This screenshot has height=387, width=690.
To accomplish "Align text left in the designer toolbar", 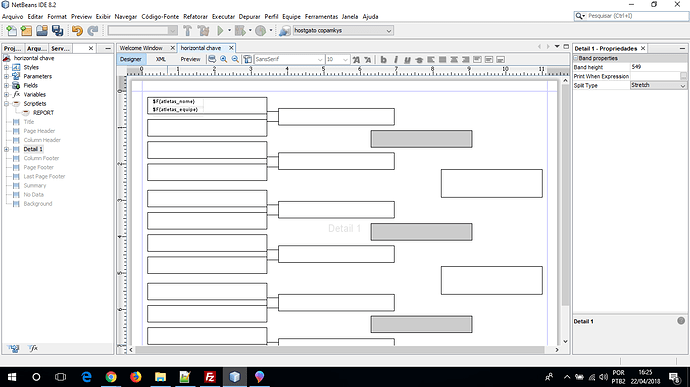I will tap(431, 59).
